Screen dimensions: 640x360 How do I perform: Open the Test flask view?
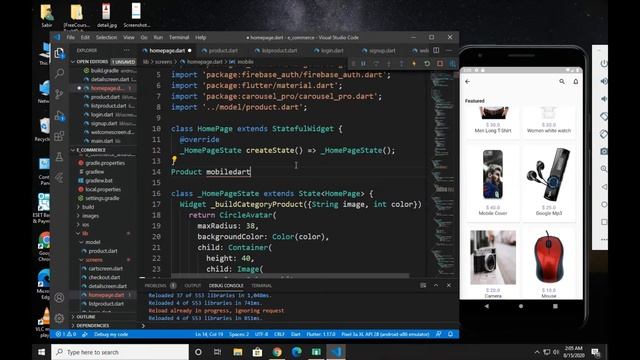(59, 157)
